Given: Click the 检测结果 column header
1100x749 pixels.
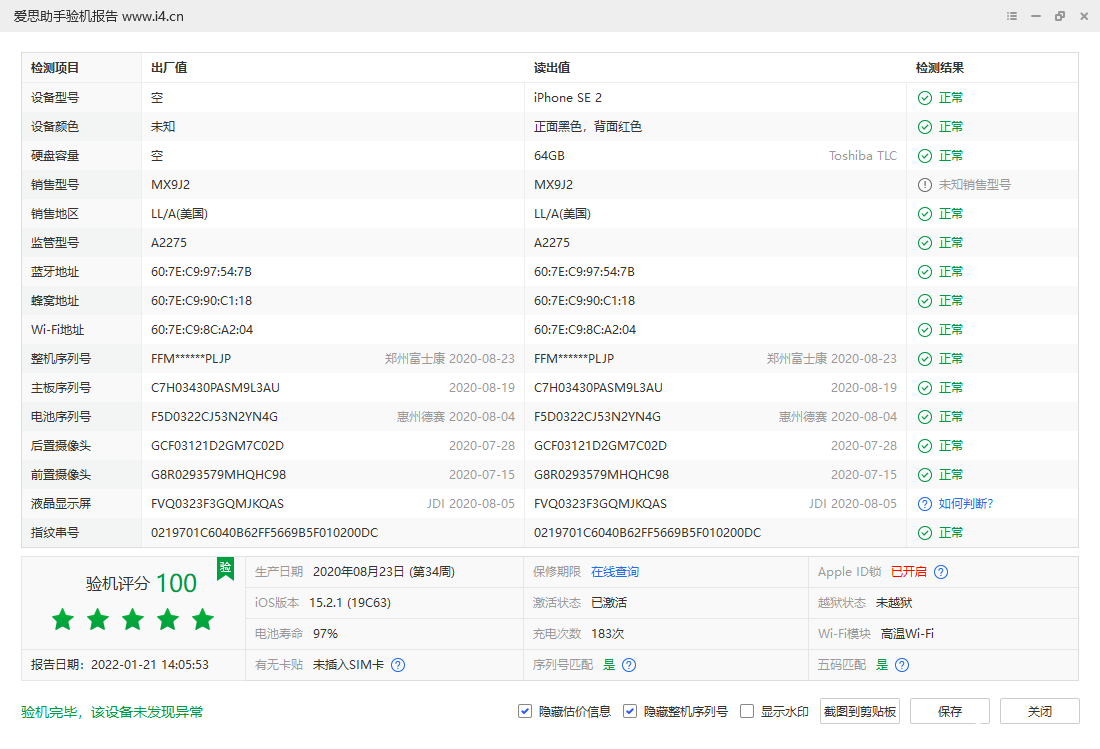Looking at the screenshot, I should (939, 68).
